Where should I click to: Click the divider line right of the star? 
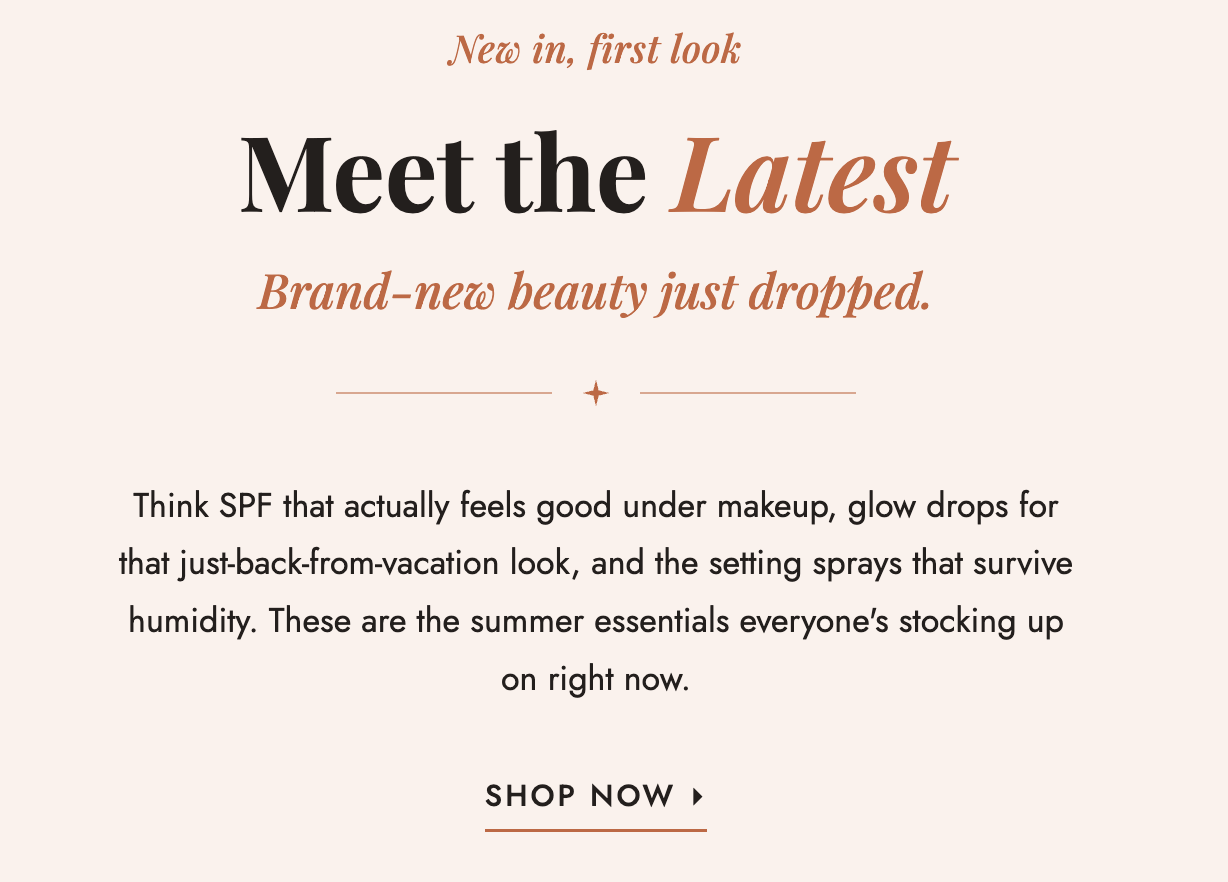pos(748,393)
